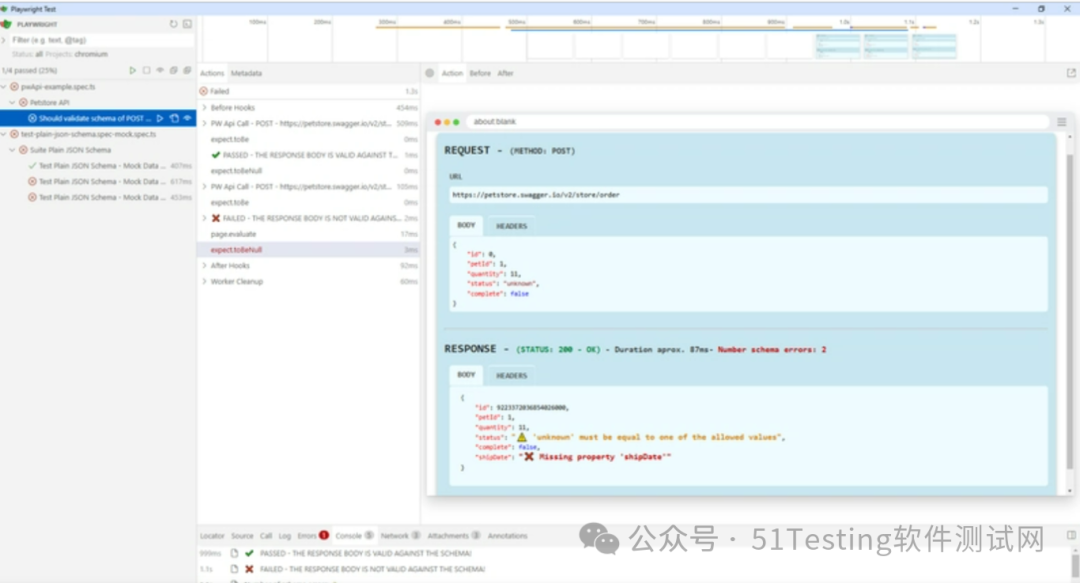Show response HEADERS tab

coord(511,376)
